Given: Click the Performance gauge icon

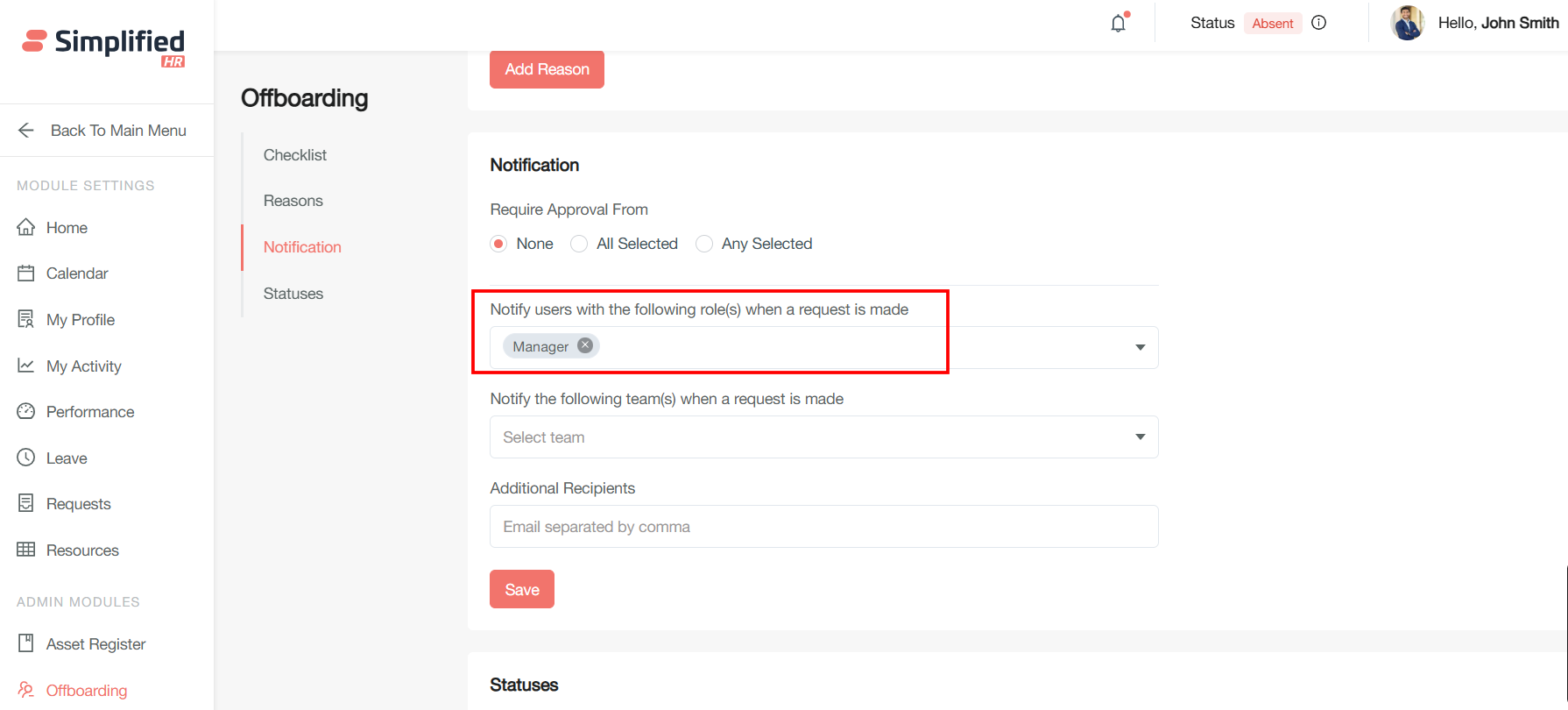Looking at the screenshot, I should [x=26, y=411].
